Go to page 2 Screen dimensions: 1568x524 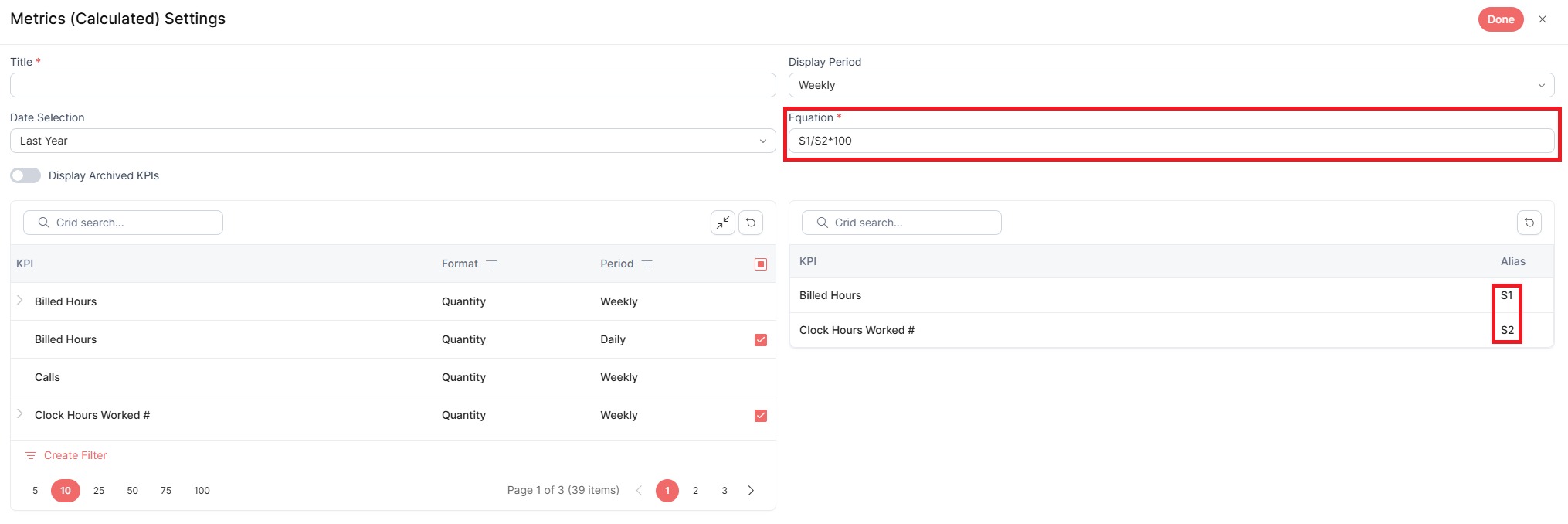point(695,491)
